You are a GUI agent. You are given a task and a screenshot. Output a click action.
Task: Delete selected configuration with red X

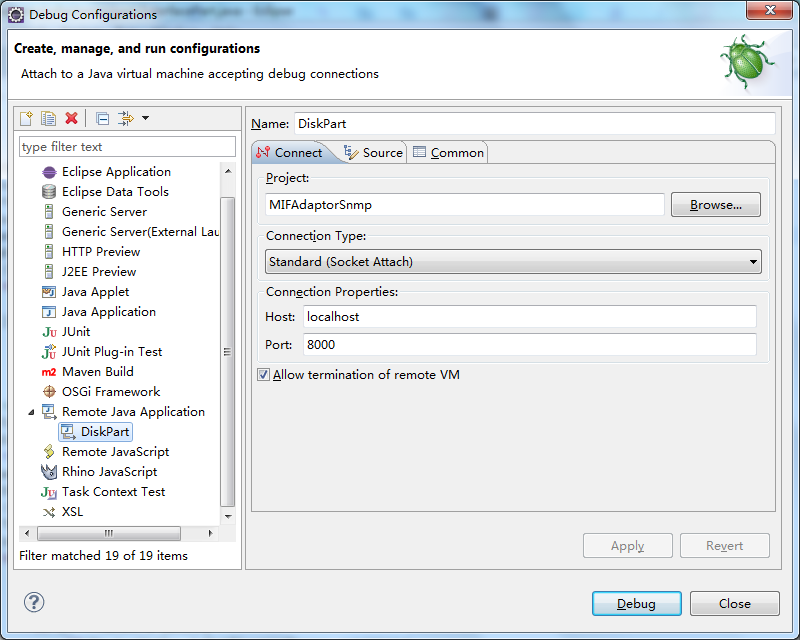point(71,118)
